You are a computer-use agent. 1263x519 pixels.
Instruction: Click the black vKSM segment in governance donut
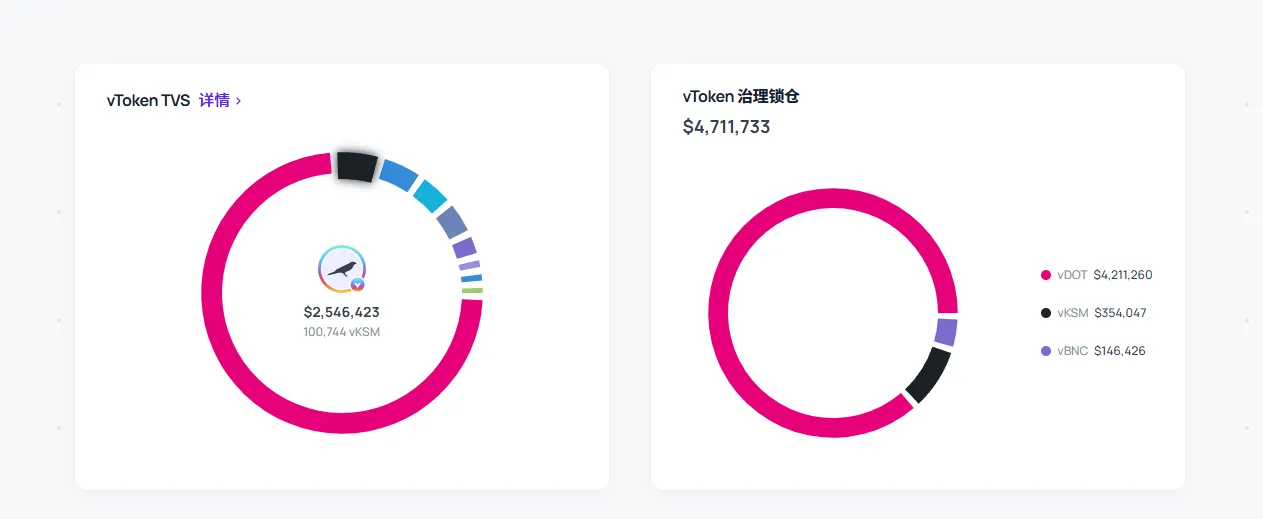pos(927,375)
